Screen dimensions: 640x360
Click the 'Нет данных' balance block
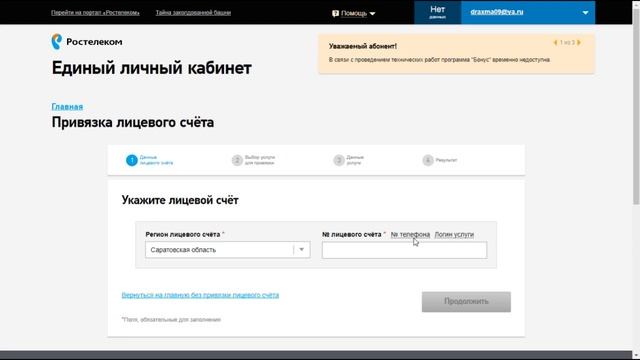pyautogui.click(x=438, y=12)
